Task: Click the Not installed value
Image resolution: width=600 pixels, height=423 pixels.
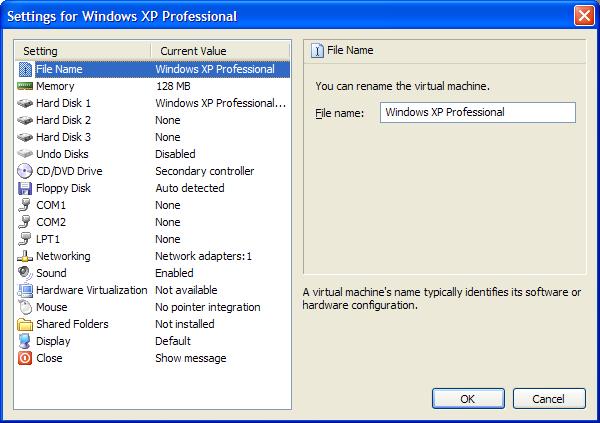Action: pos(185,324)
